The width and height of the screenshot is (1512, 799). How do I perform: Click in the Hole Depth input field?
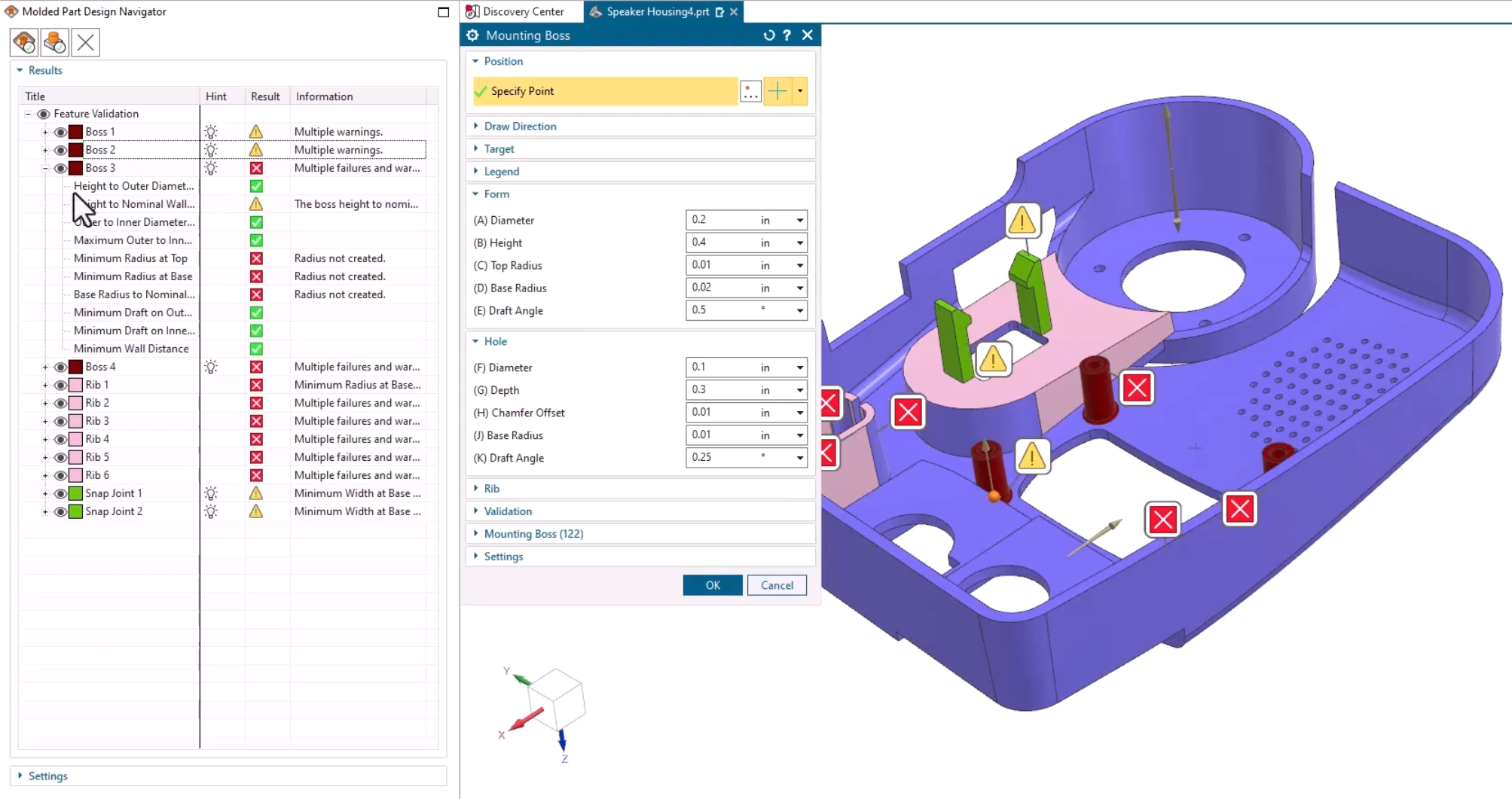pos(719,389)
